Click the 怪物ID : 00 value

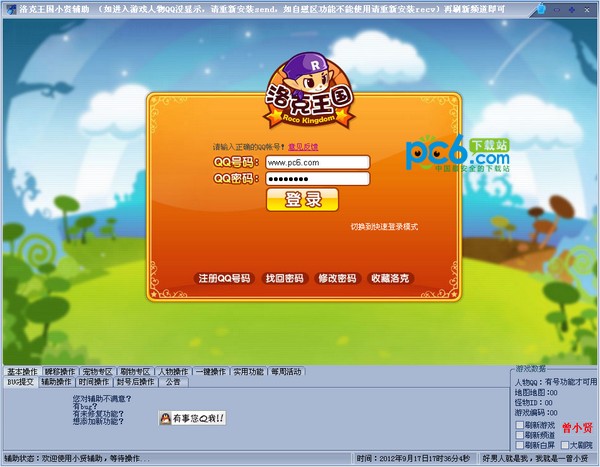[x=533, y=403]
